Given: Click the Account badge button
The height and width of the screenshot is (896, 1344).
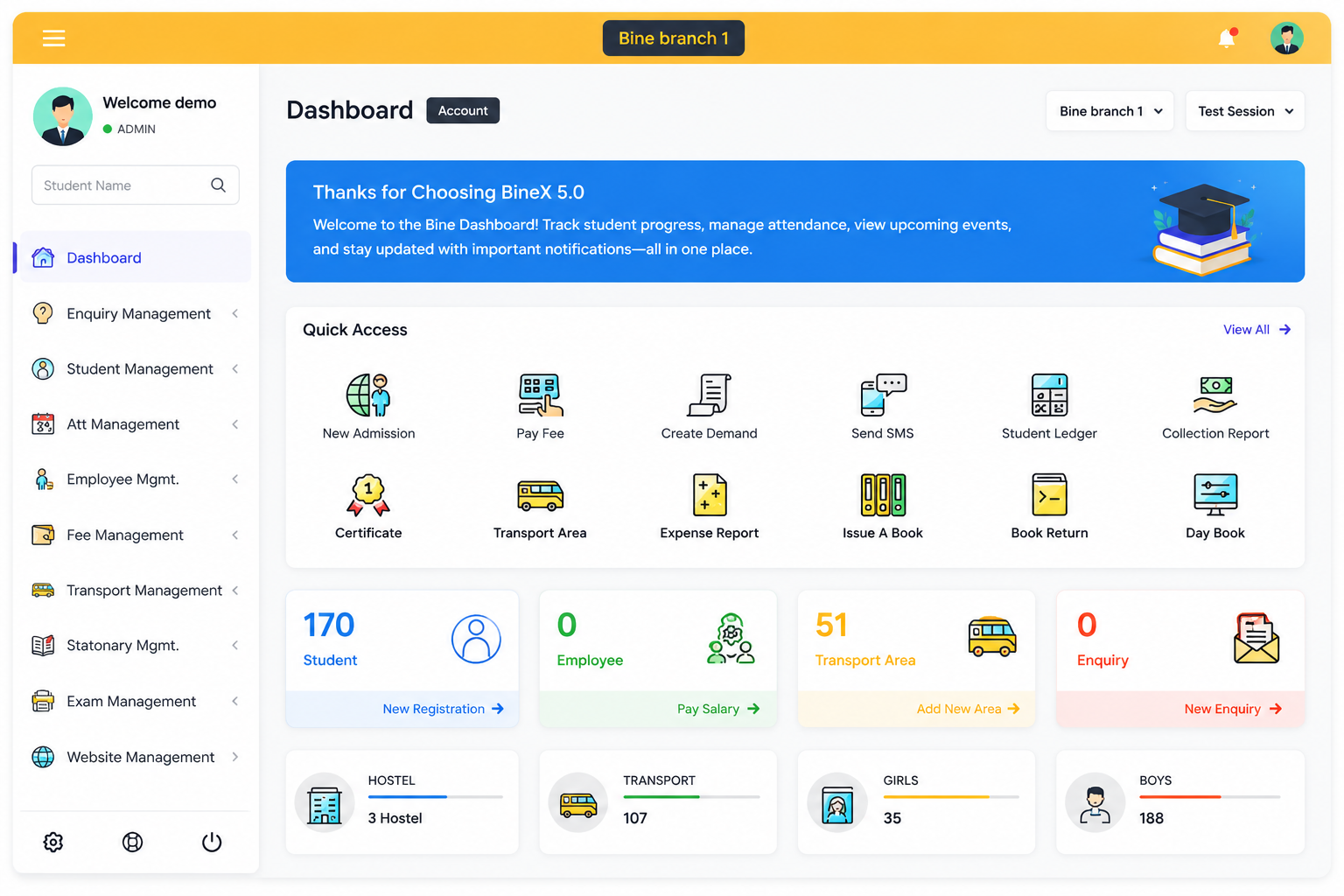Looking at the screenshot, I should pyautogui.click(x=463, y=110).
